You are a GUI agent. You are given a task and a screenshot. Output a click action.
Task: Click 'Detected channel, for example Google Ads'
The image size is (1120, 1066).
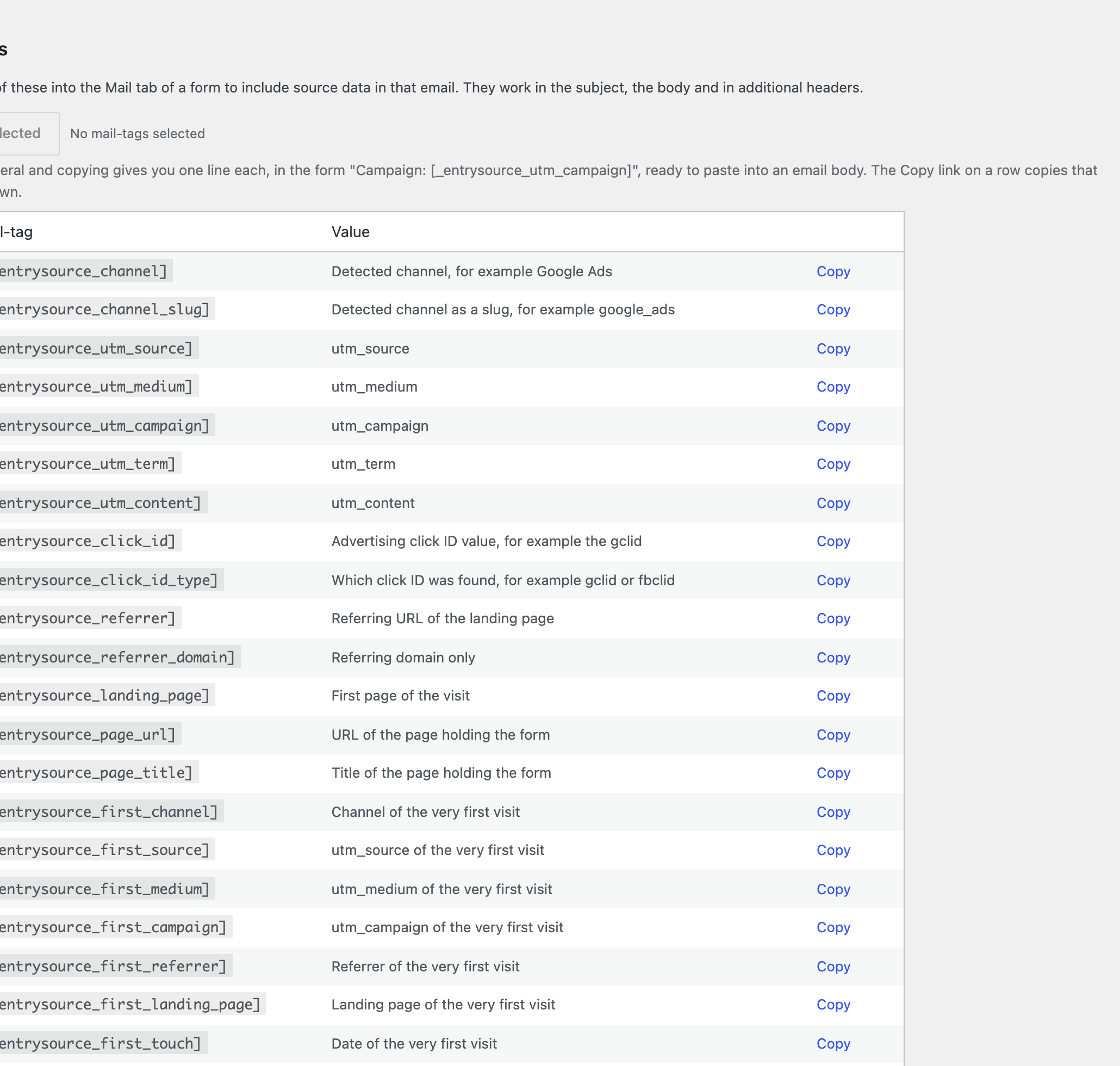click(x=471, y=271)
